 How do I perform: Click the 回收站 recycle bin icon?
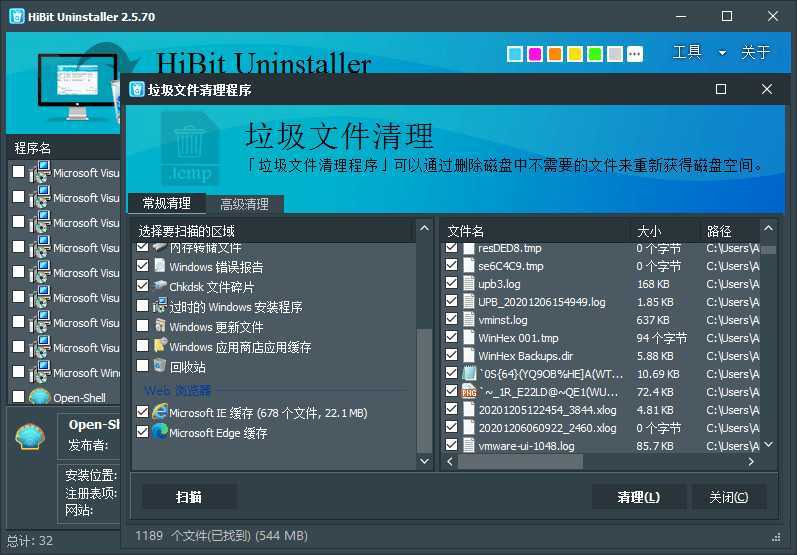[160, 365]
